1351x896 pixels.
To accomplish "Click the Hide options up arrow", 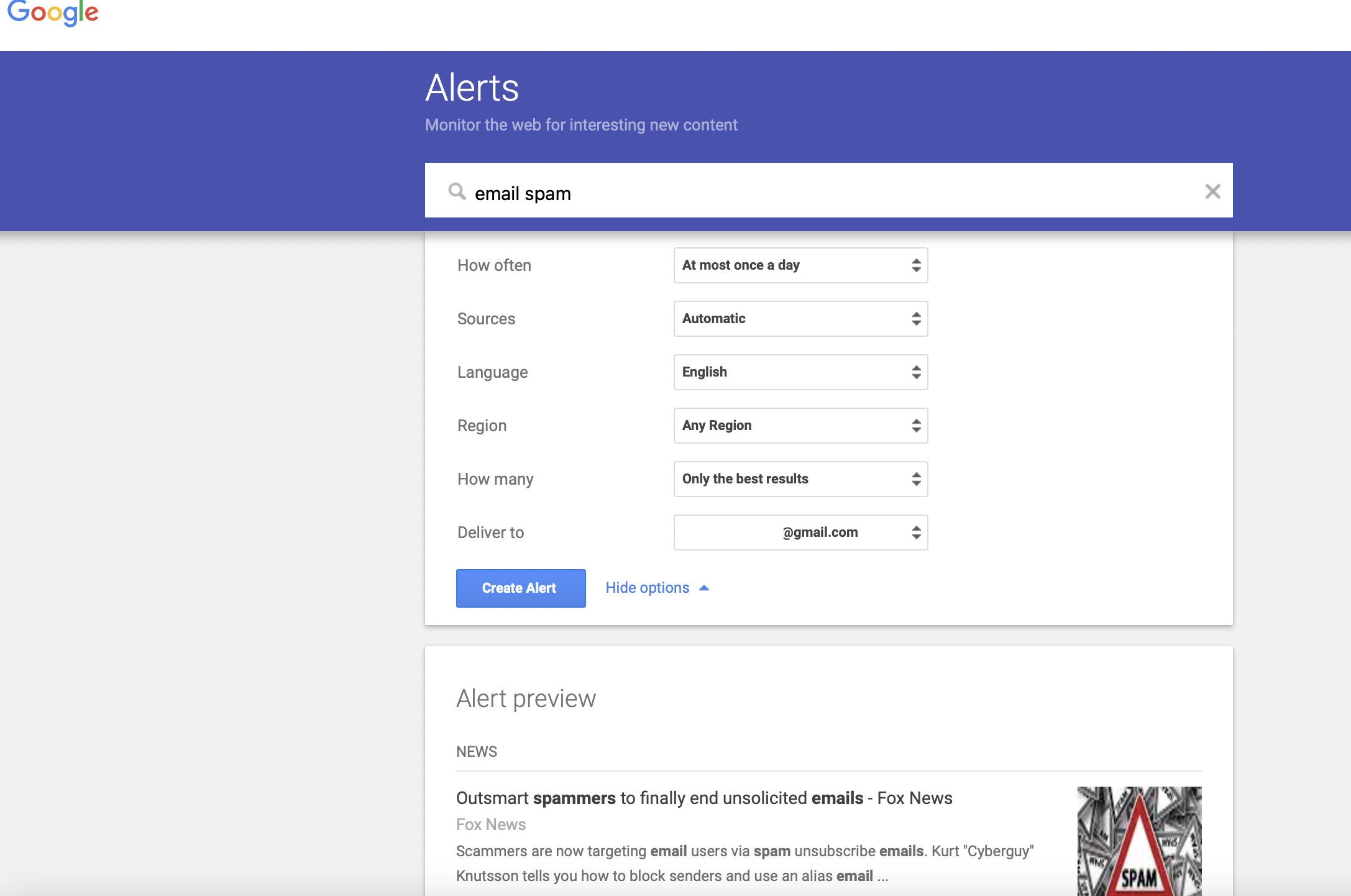I will (704, 588).
